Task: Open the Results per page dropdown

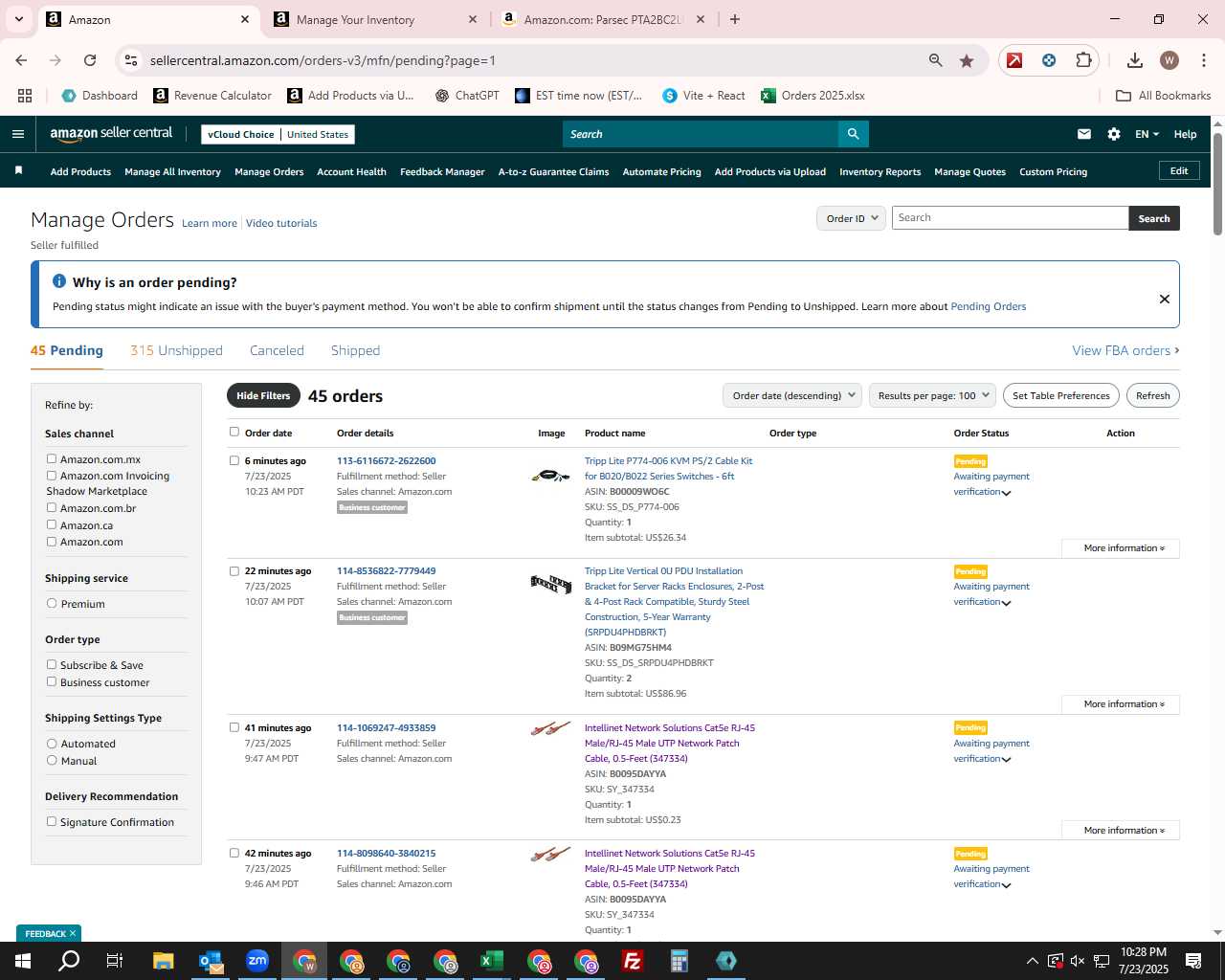Action: (932, 395)
